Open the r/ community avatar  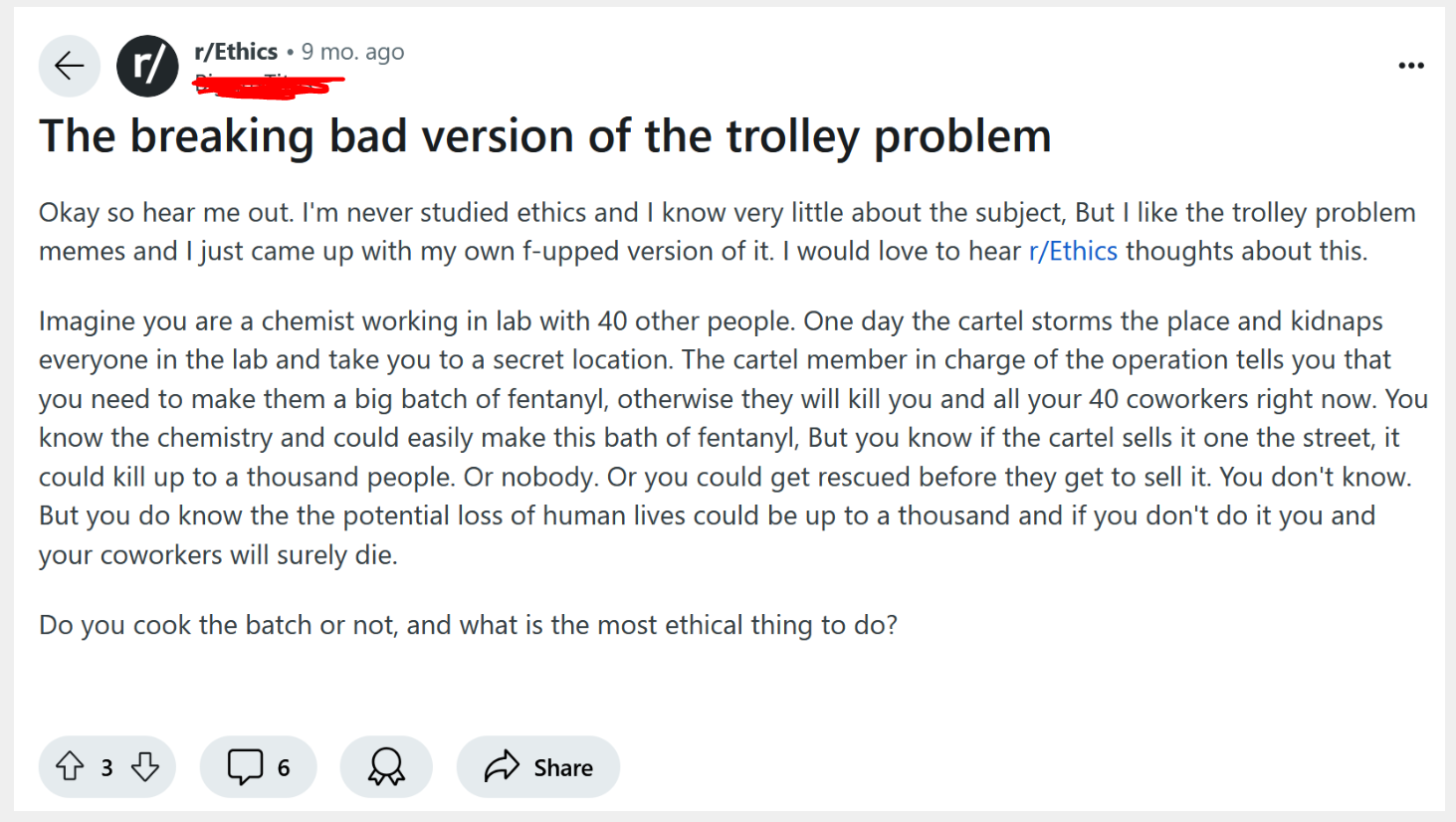pos(147,66)
